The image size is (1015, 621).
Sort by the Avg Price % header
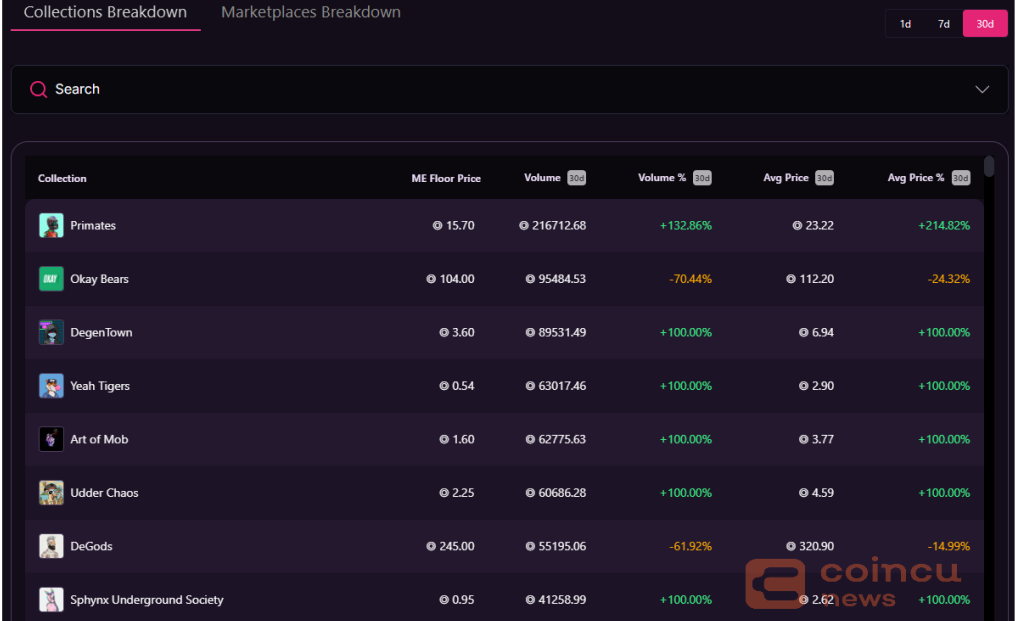[915, 177]
